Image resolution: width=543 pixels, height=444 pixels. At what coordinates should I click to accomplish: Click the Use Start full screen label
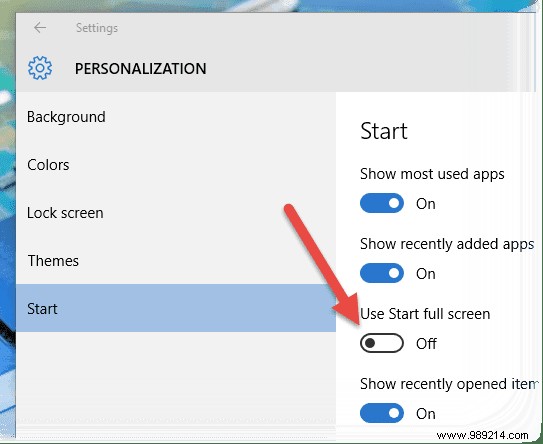click(x=425, y=314)
